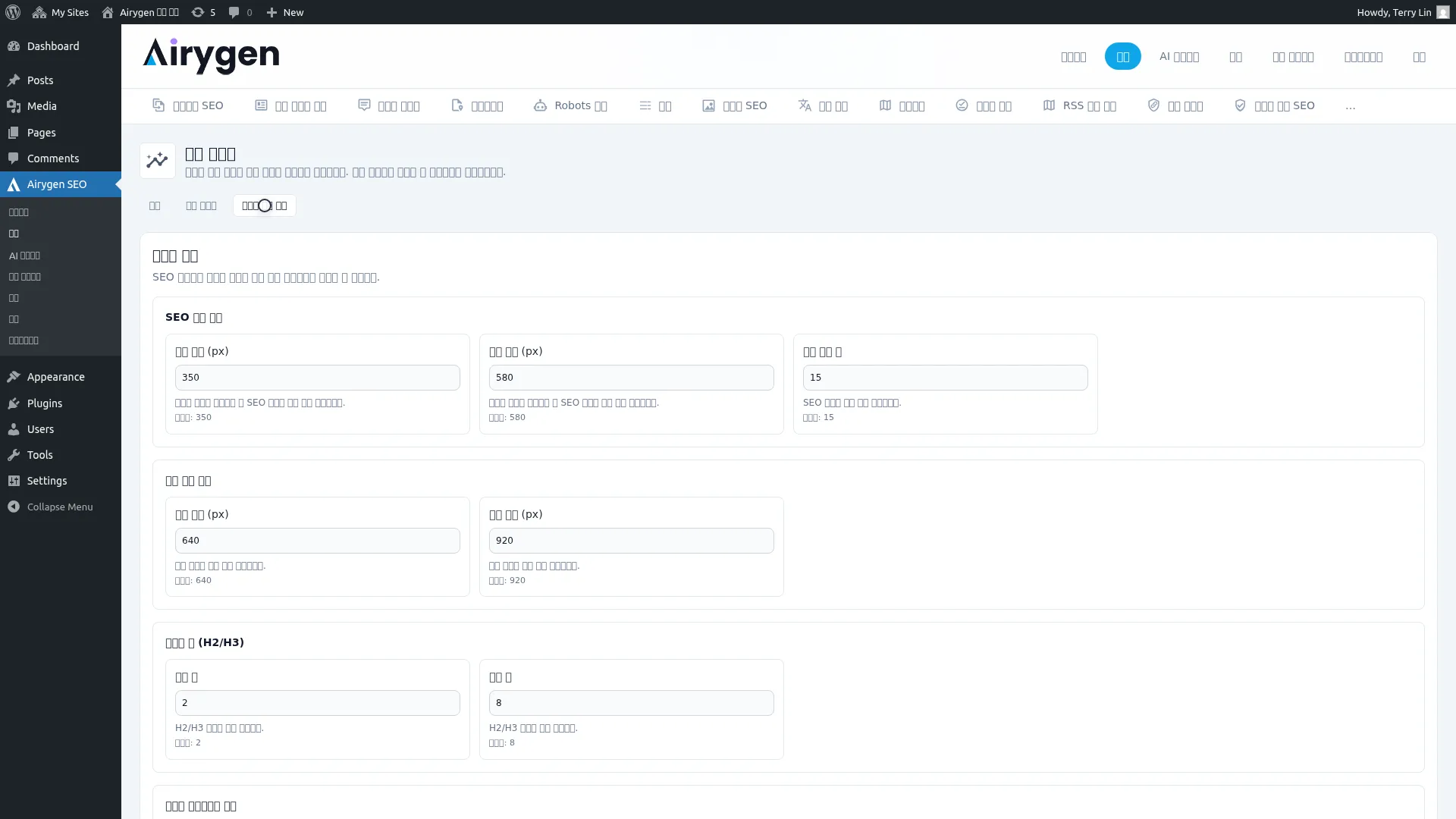Open Pages in the sidebar
This screenshot has height=819, width=1456.
click(61, 133)
